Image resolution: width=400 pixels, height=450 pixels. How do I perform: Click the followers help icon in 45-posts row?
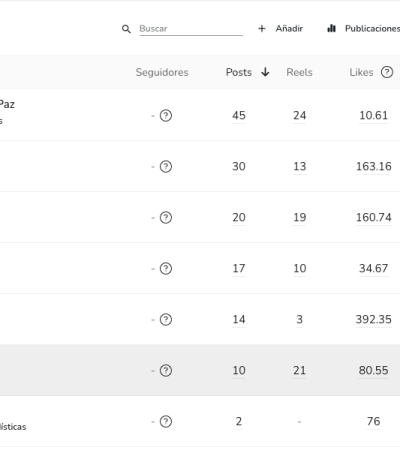[166, 116]
